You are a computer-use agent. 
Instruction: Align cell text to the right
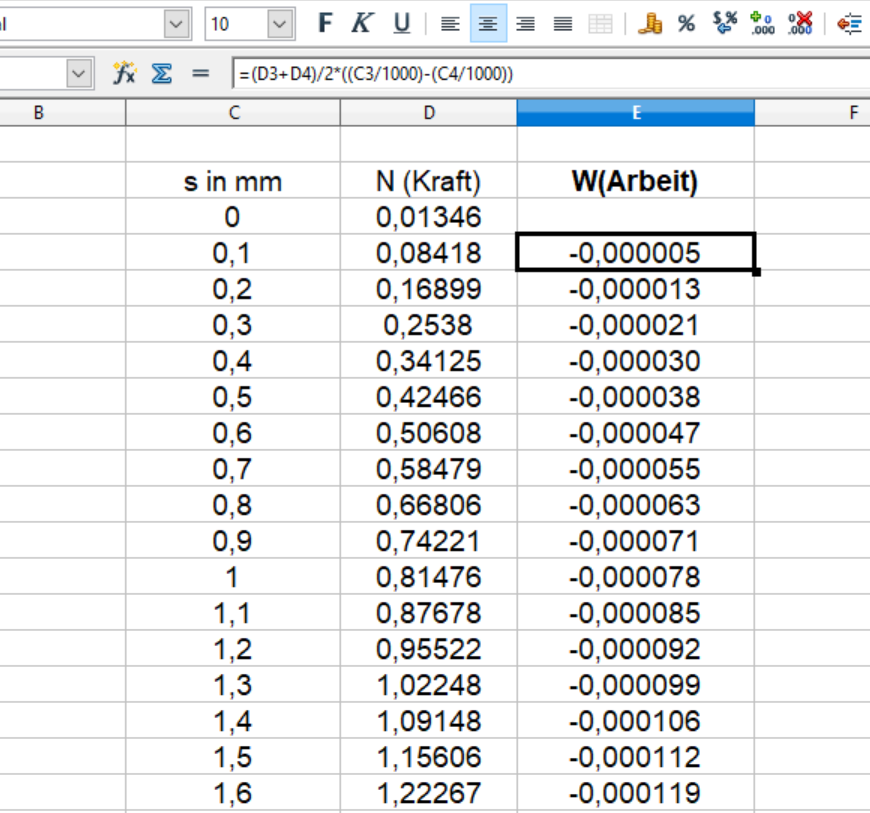coord(525,24)
